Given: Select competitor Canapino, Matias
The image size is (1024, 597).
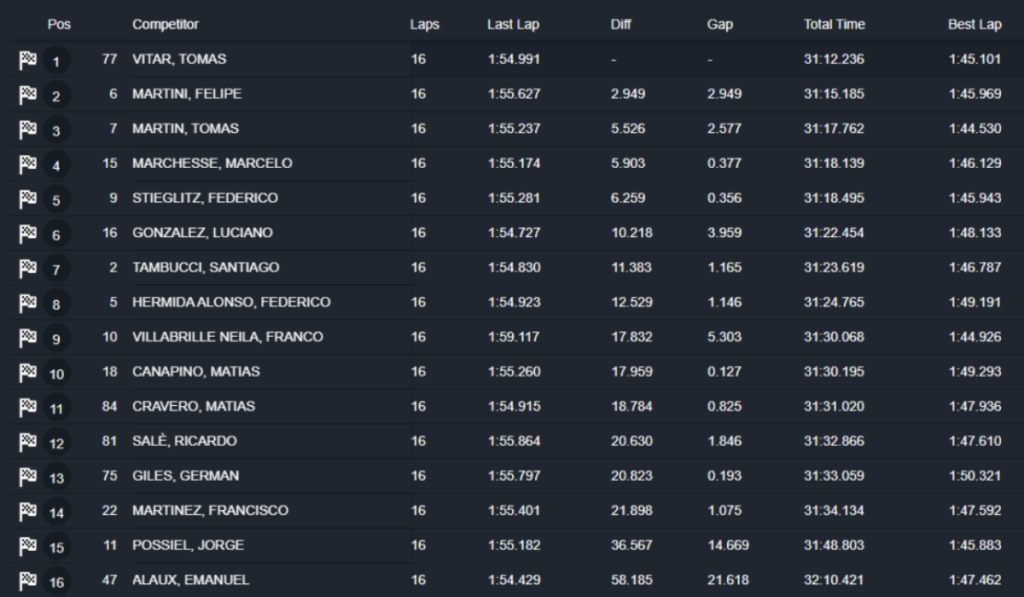Looking at the screenshot, I should tap(196, 372).
